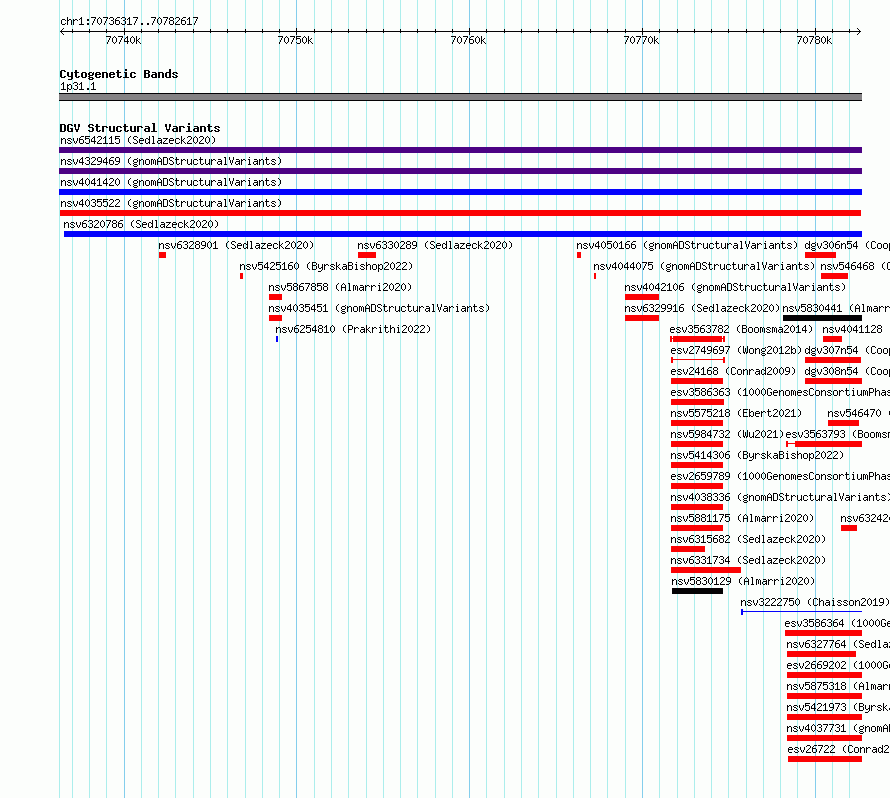Click the black bar under nsv5830129

point(698,591)
